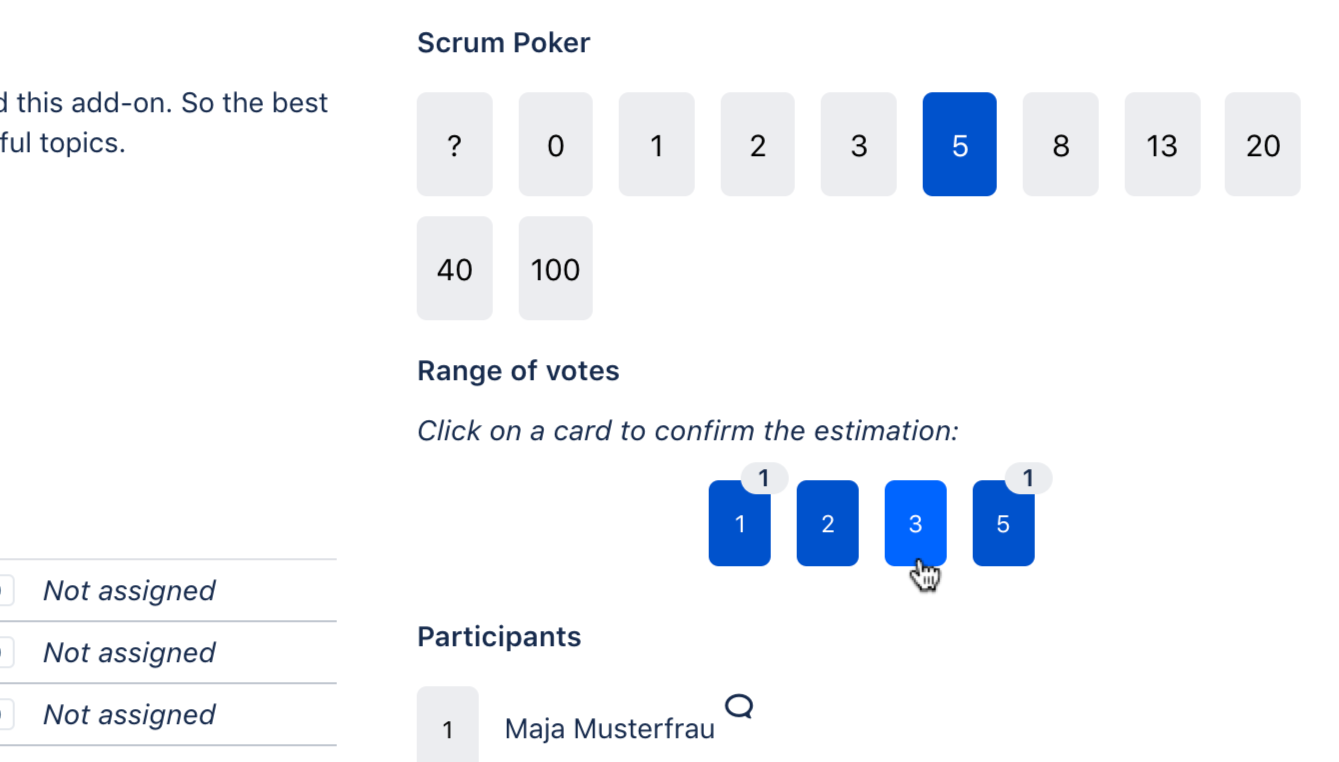Screen dimensions: 1339x762
Task: Pick the 40 poker card
Action: pyautogui.click(x=454, y=269)
